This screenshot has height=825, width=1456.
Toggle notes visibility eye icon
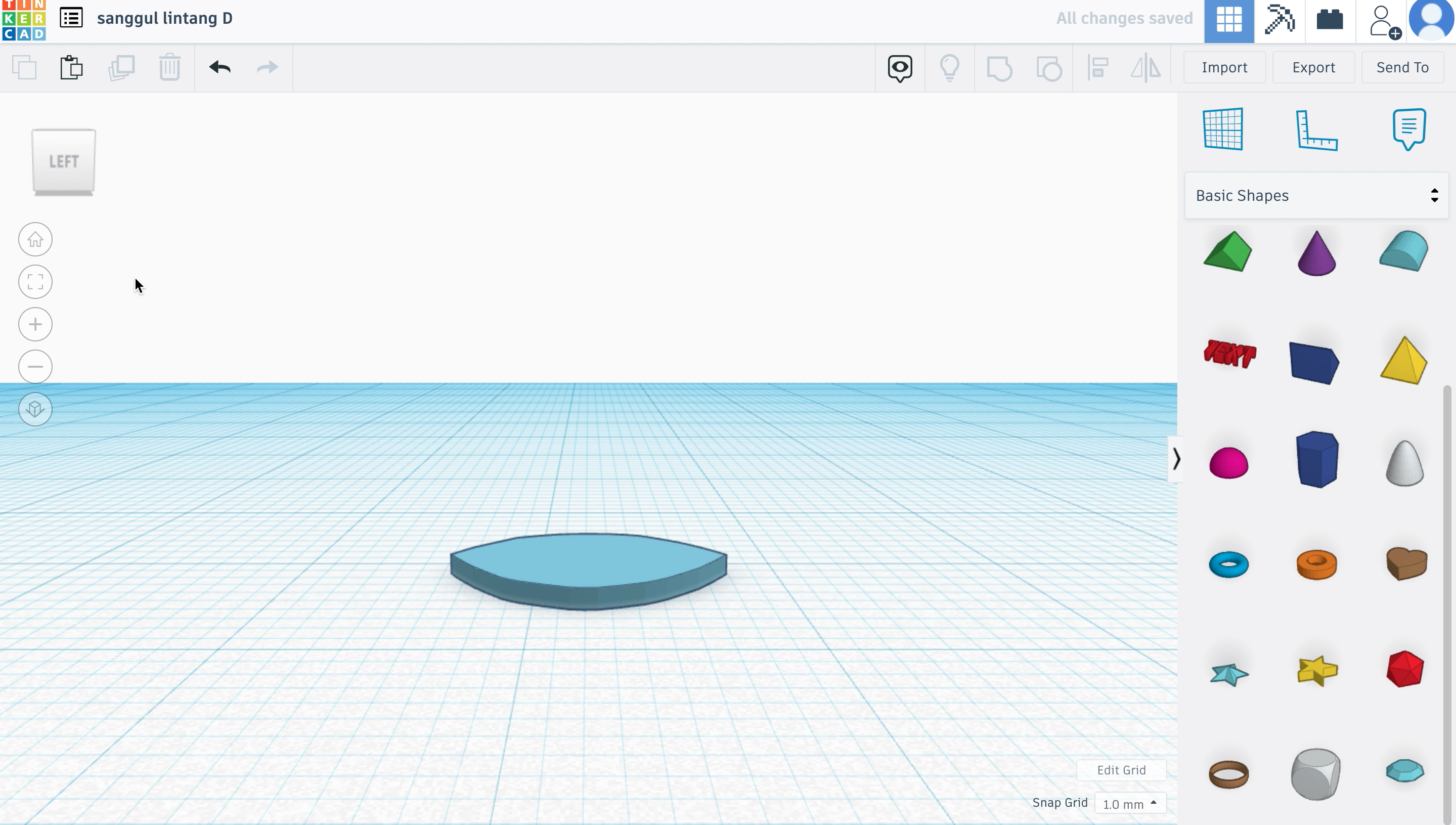[900, 68]
